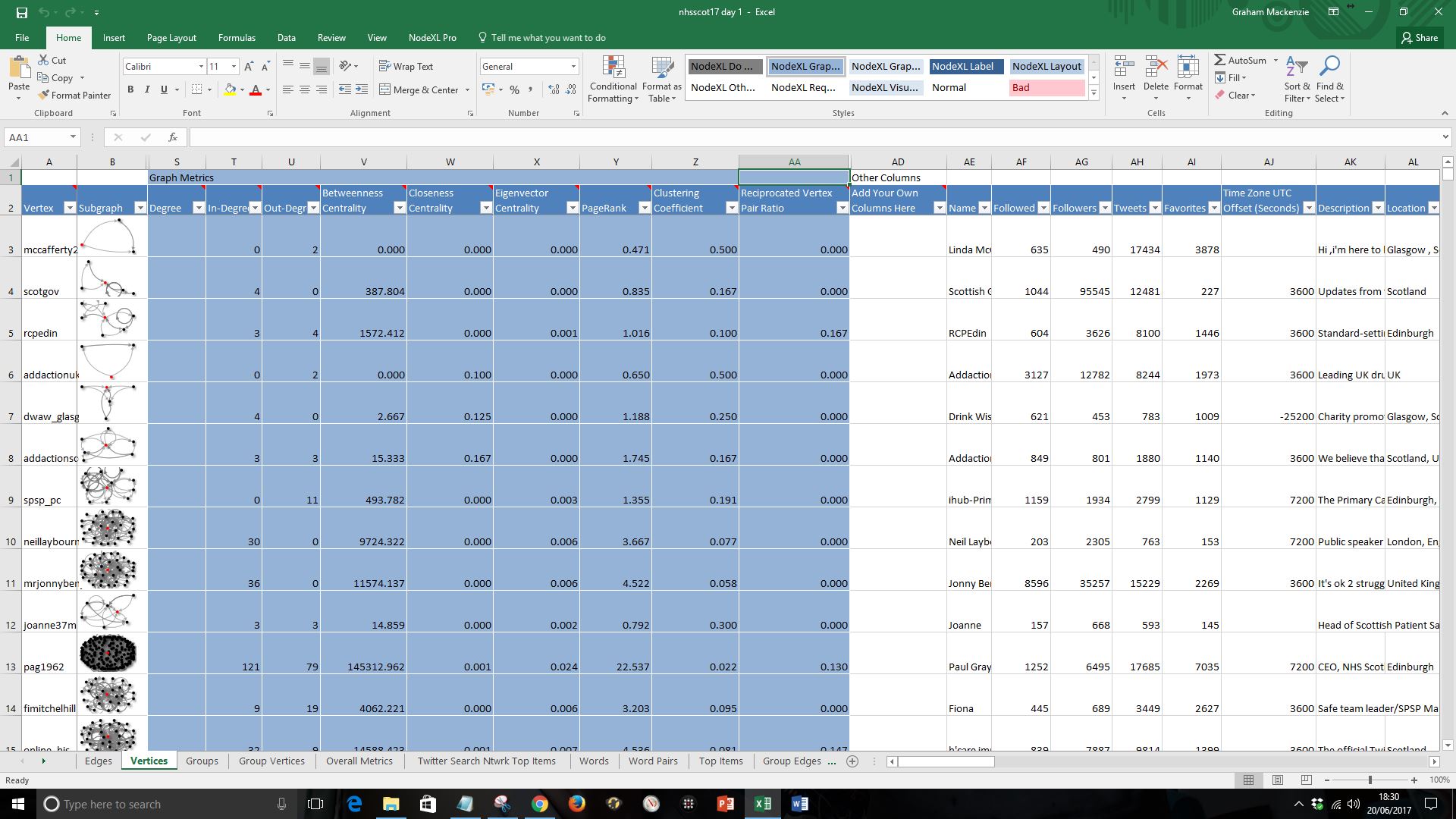Open the Betweenness Centrality filter dropdown
The height and width of the screenshot is (819, 1456).
click(399, 208)
